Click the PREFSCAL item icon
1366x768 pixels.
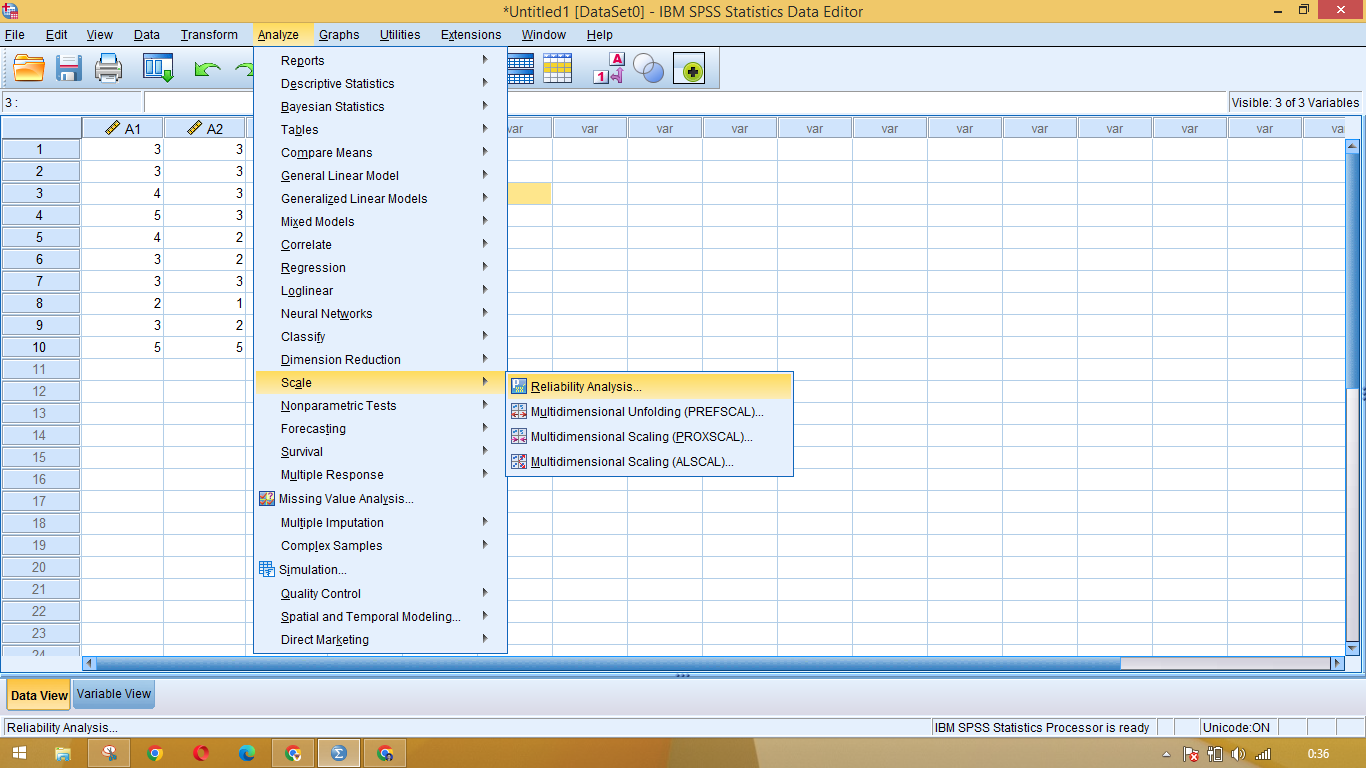518,411
